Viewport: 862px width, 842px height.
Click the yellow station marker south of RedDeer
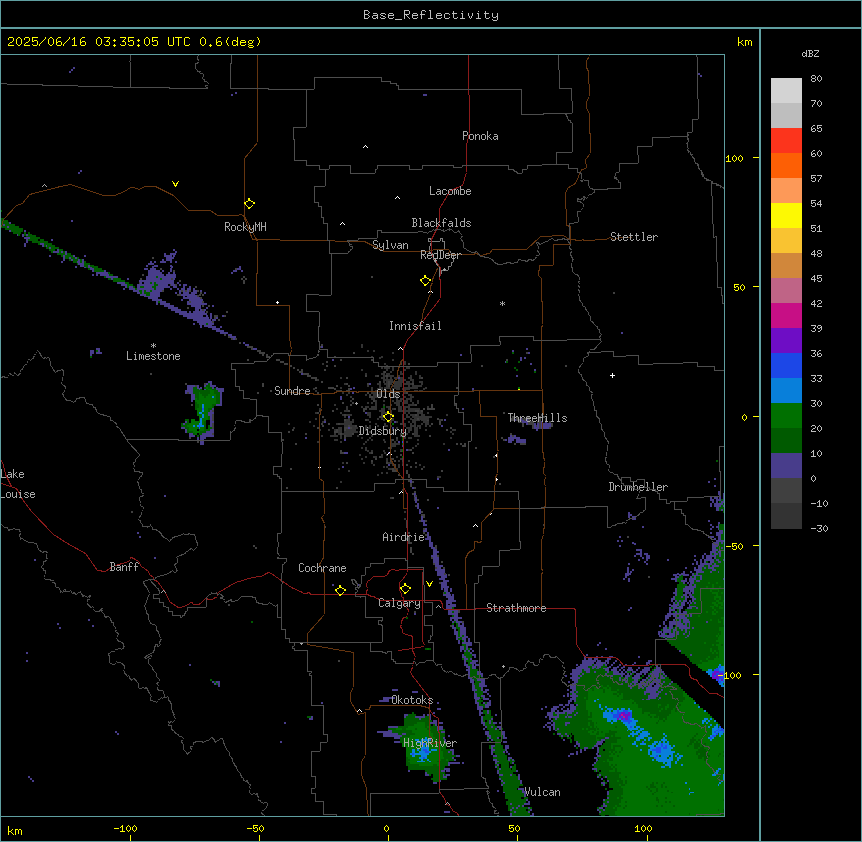(x=425, y=280)
